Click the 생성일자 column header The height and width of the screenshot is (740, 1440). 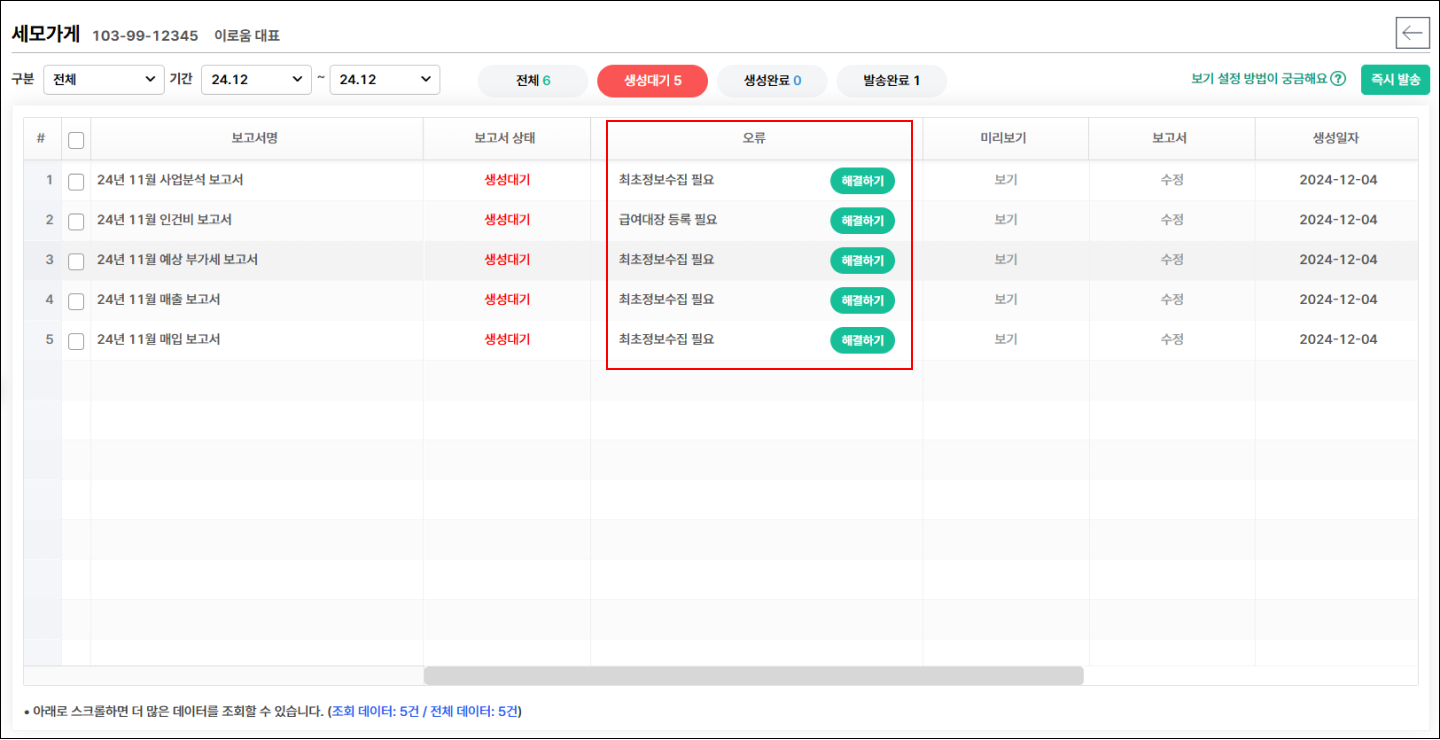tap(1337, 138)
